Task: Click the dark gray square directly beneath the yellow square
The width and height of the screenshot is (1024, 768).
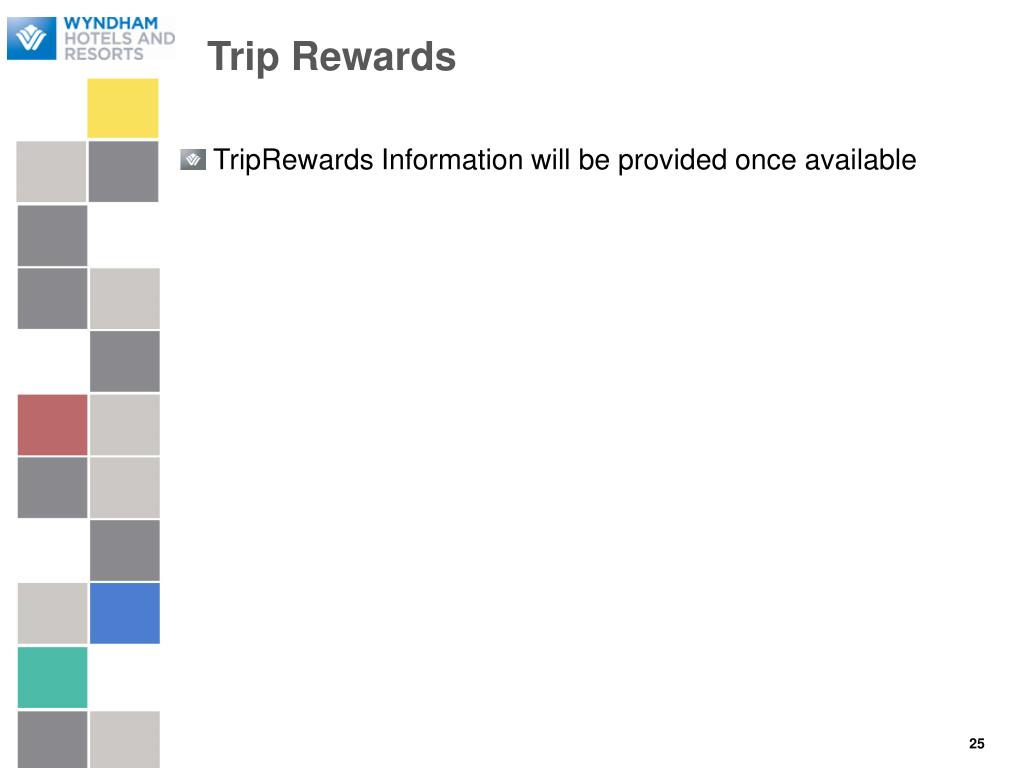Action: coord(123,171)
